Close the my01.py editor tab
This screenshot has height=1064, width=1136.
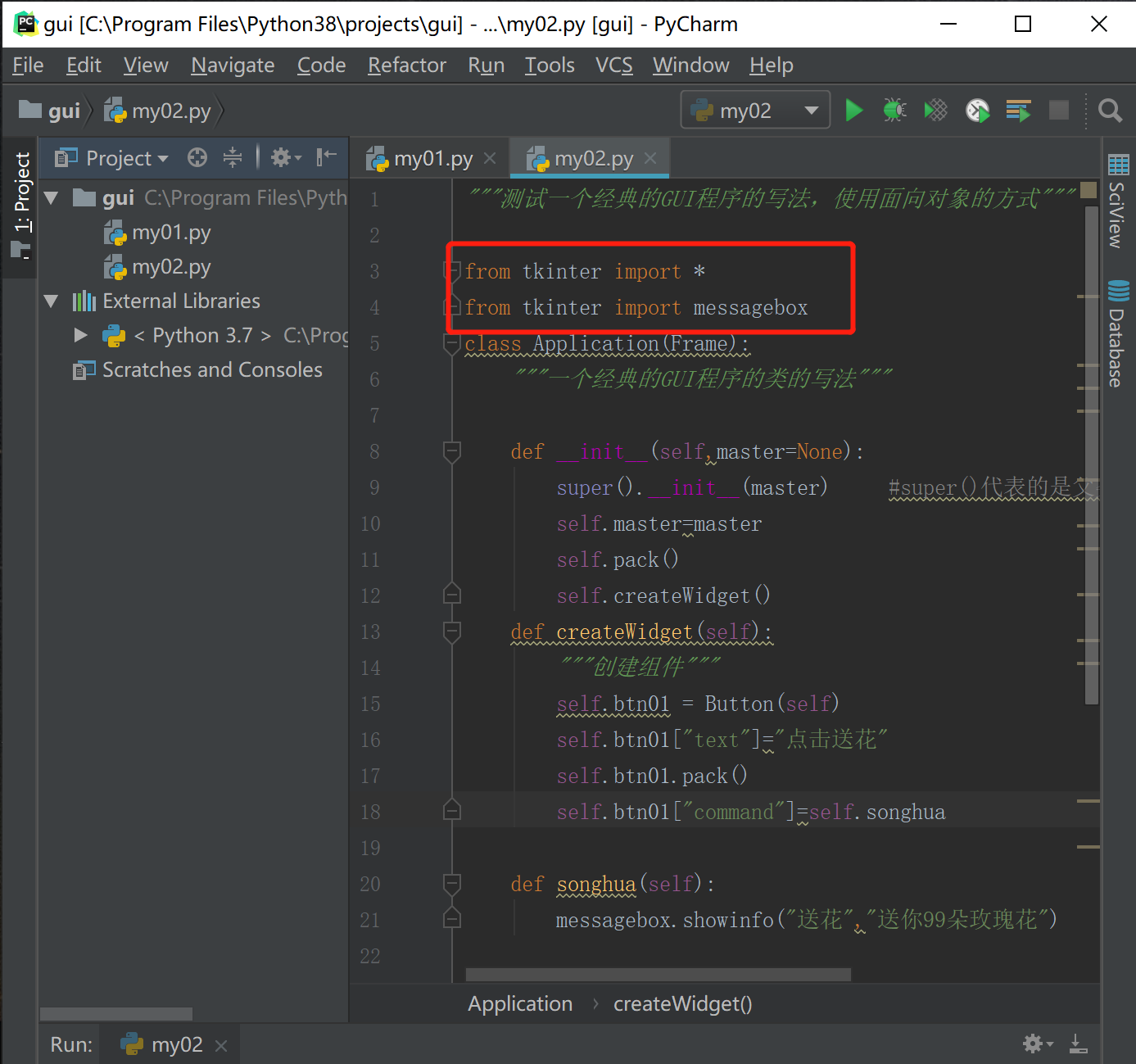[490, 158]
